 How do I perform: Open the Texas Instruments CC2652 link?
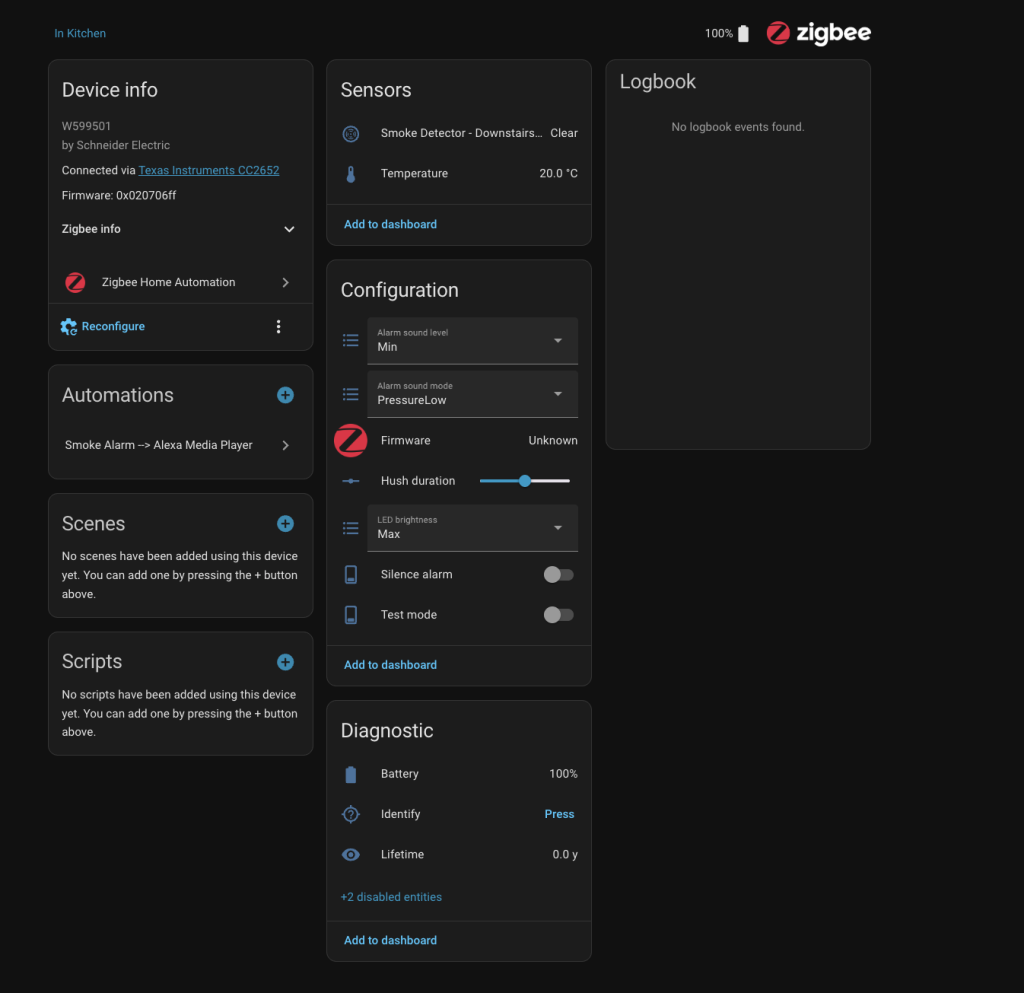(209, 171)
